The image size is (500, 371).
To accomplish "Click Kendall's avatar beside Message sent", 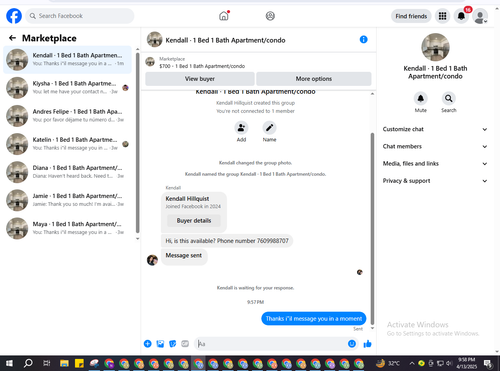I will 152,260.
